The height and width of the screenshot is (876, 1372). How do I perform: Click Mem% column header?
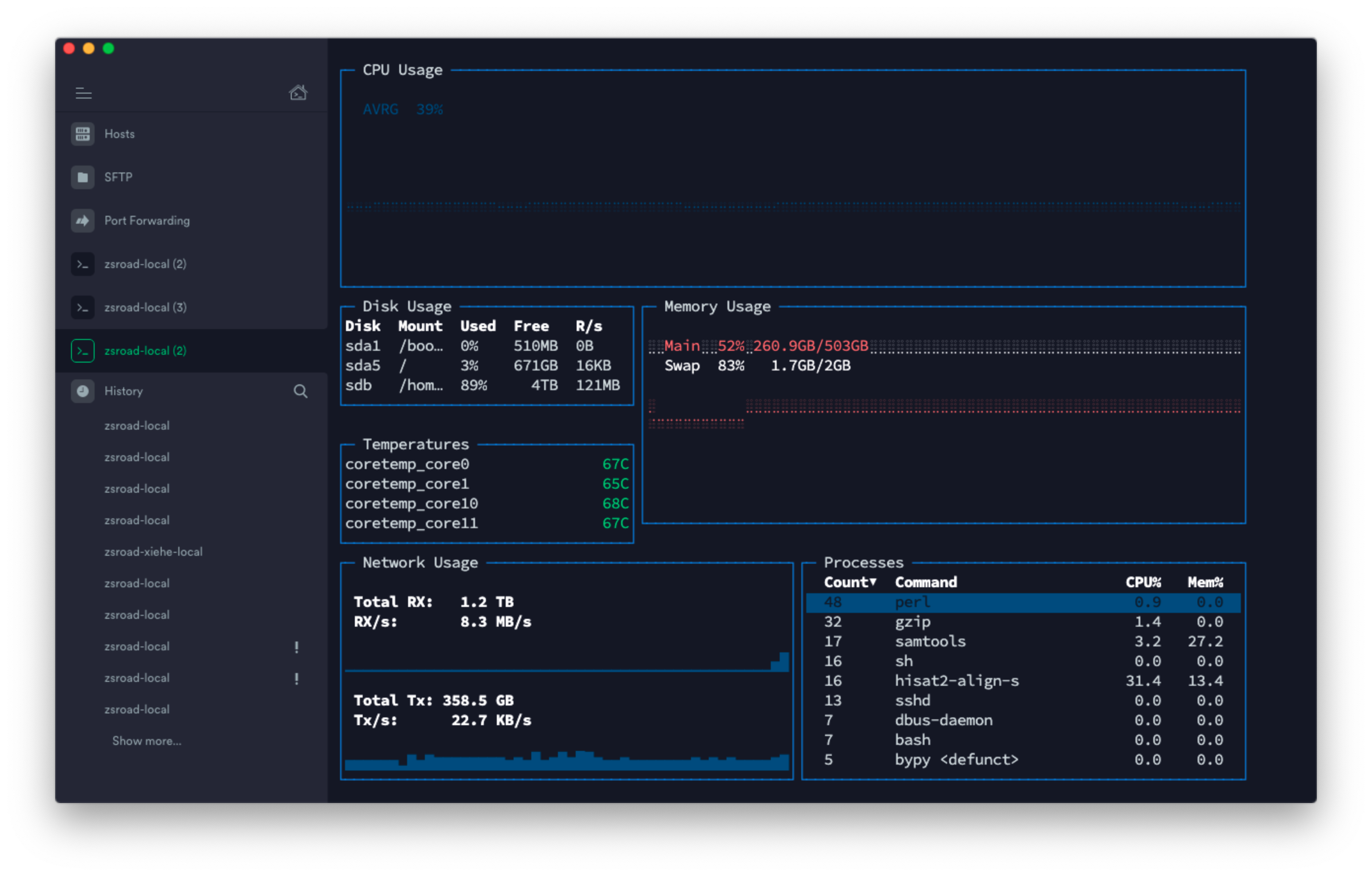click(1204, 582)
